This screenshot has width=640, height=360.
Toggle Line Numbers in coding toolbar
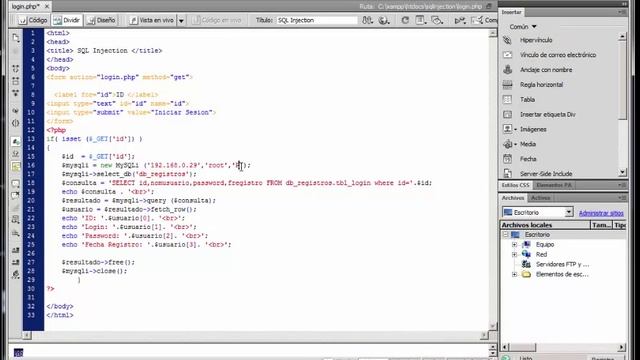[16, 141]
